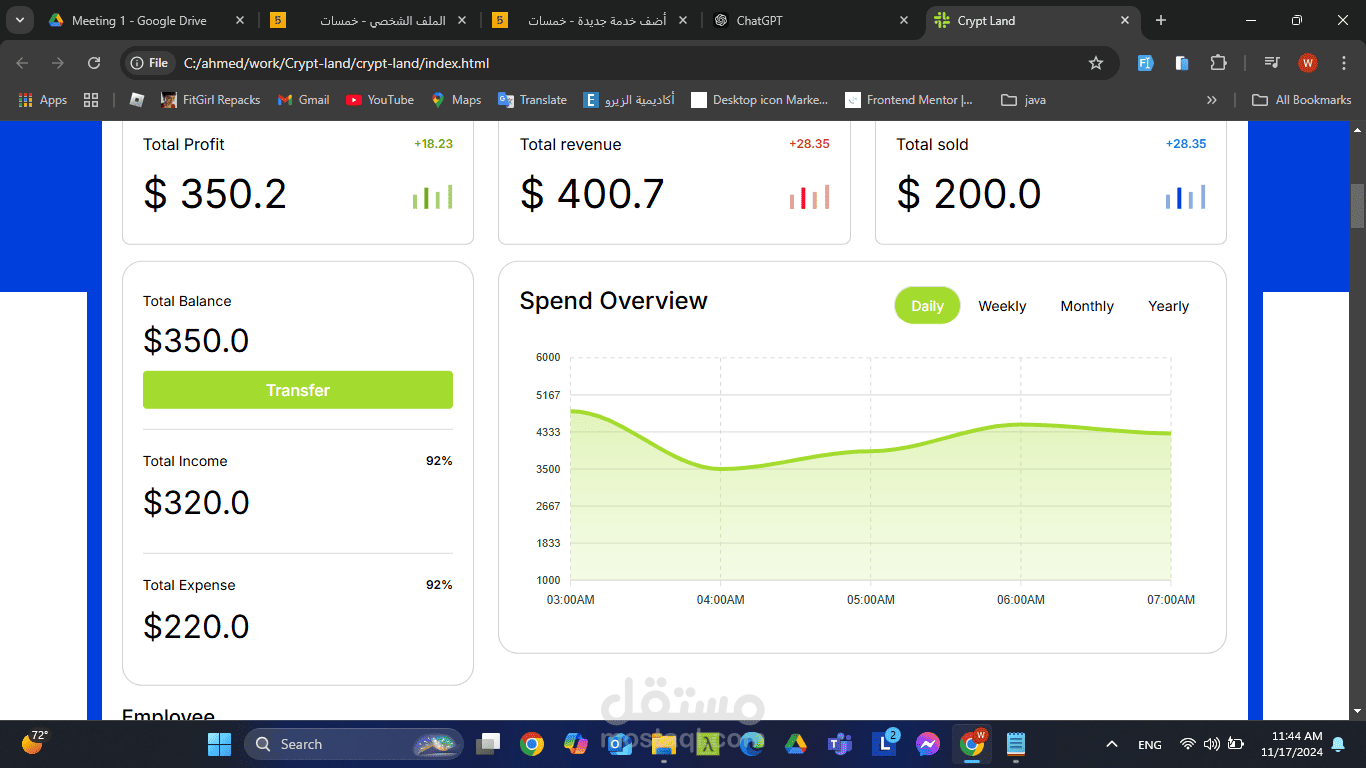Select the Daily spend overview filter
Screen dimensions: 1366x768
tap(927, 306)
